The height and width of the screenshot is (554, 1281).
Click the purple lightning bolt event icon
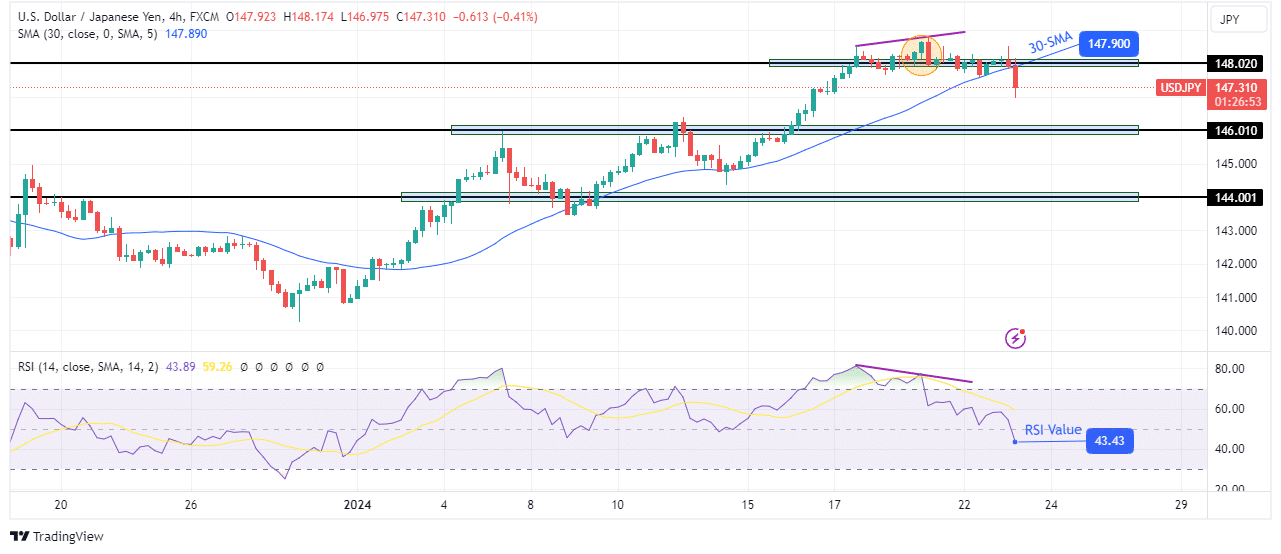1015,339
